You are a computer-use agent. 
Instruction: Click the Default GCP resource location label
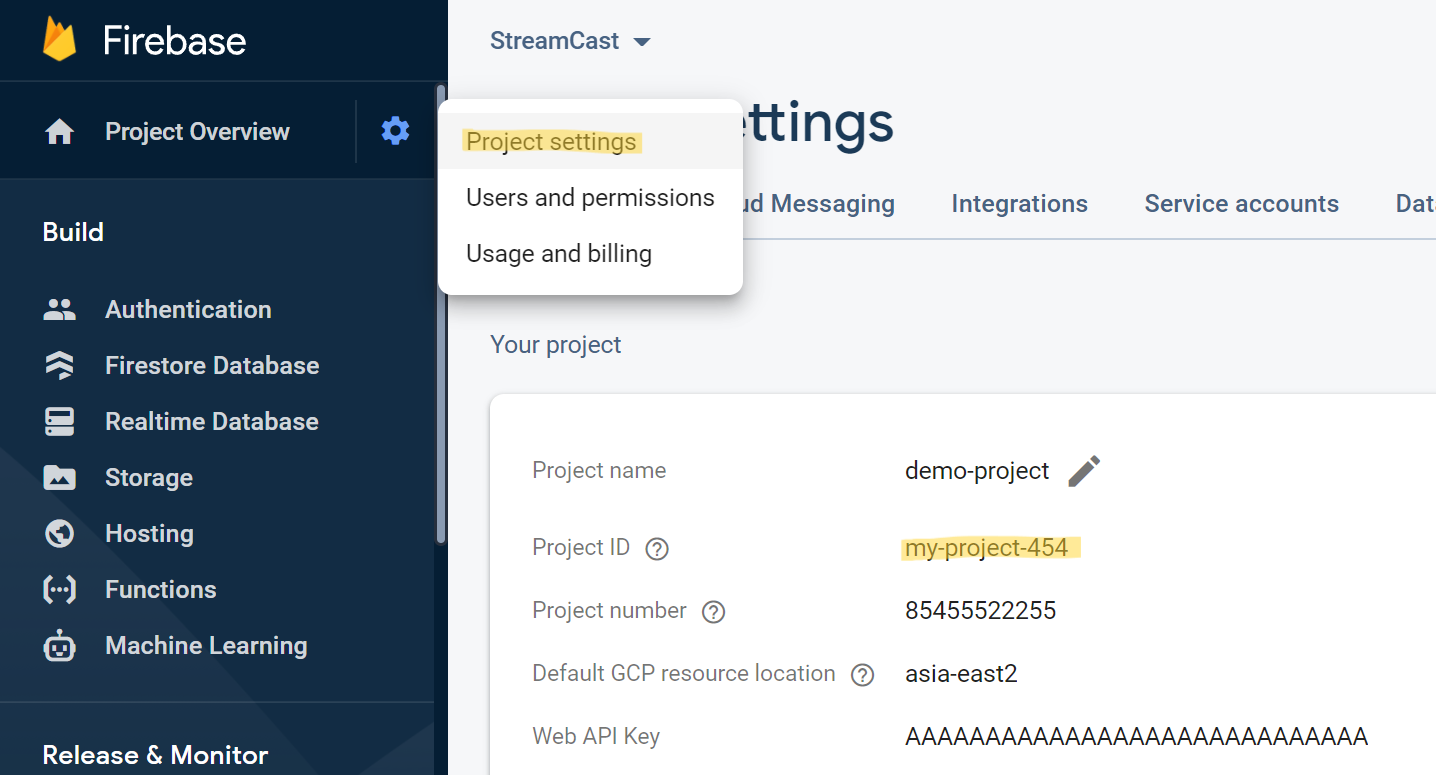[684, 674]
